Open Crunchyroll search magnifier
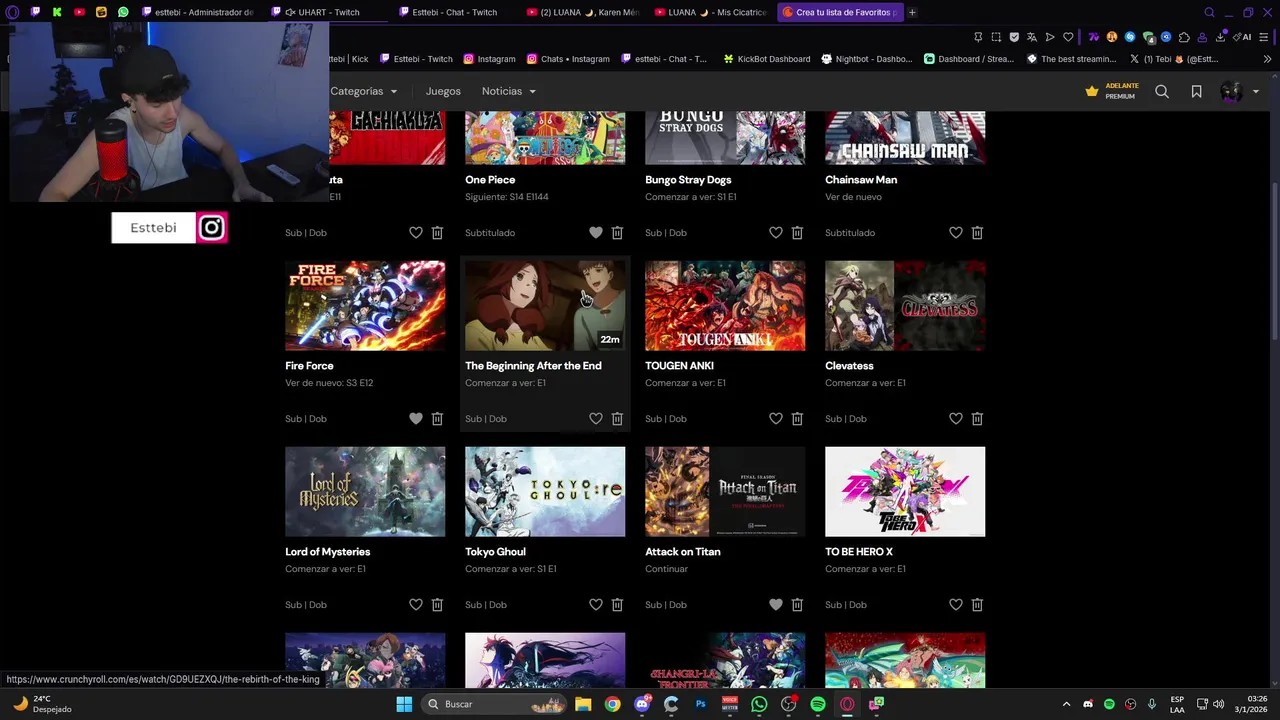The image size is (1280, 720). tap(1162, 91)
